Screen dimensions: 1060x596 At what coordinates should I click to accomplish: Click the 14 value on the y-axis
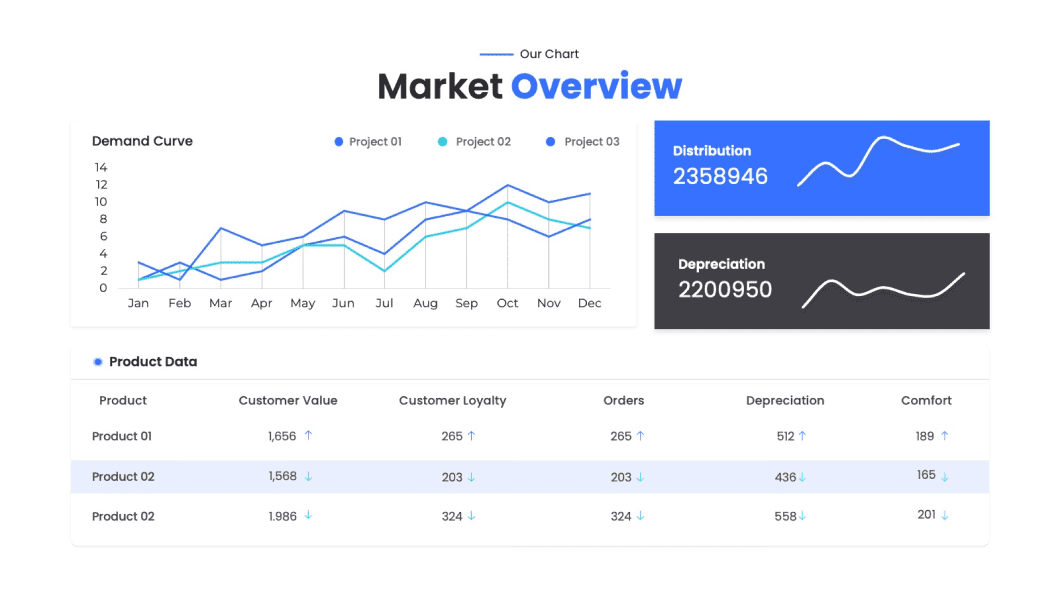[101, 168]
